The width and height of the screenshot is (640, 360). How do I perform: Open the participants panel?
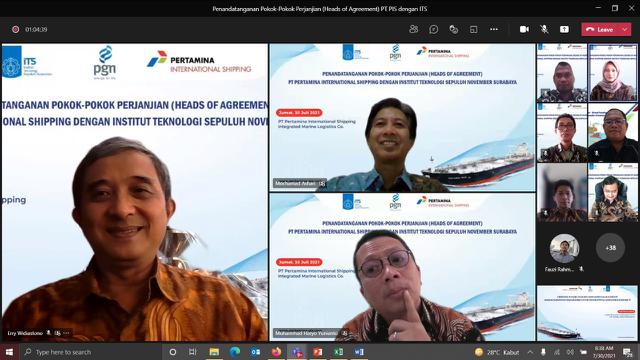[413, 29]
